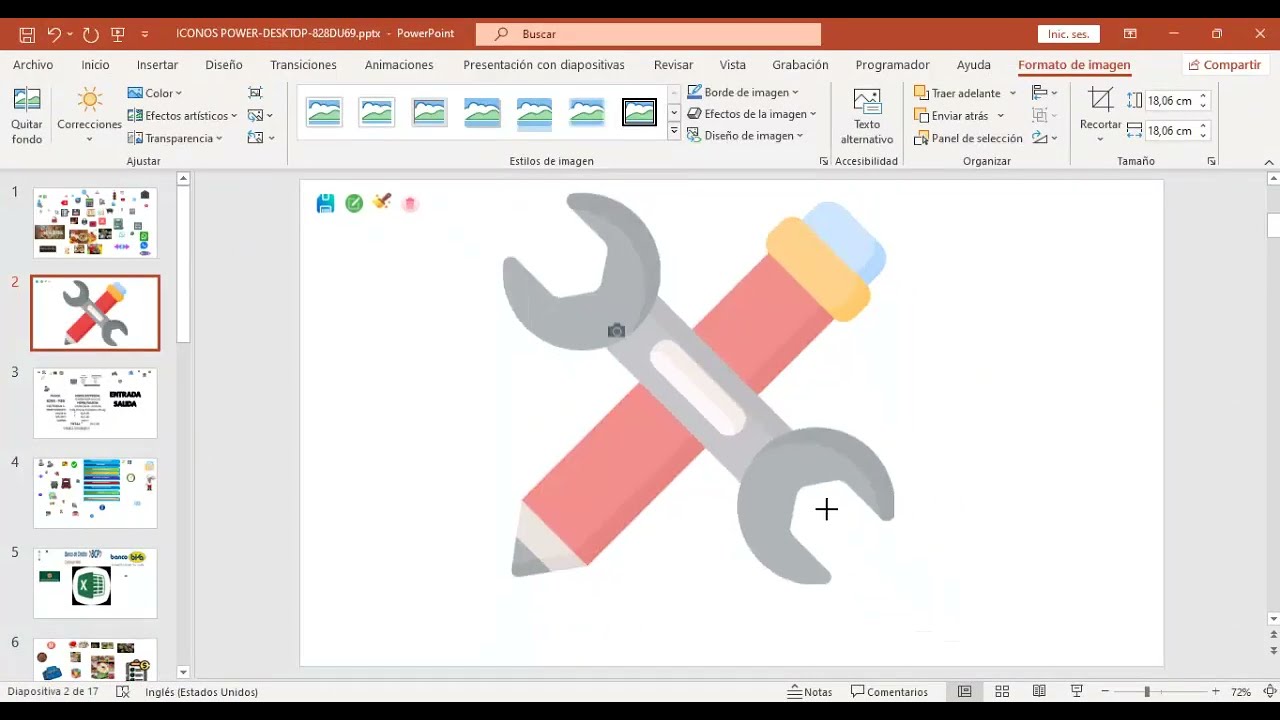Expand the Efectos artísticos dropdown
The height and width of the screenshot is (720, 1280).
(x=183, y=116)
